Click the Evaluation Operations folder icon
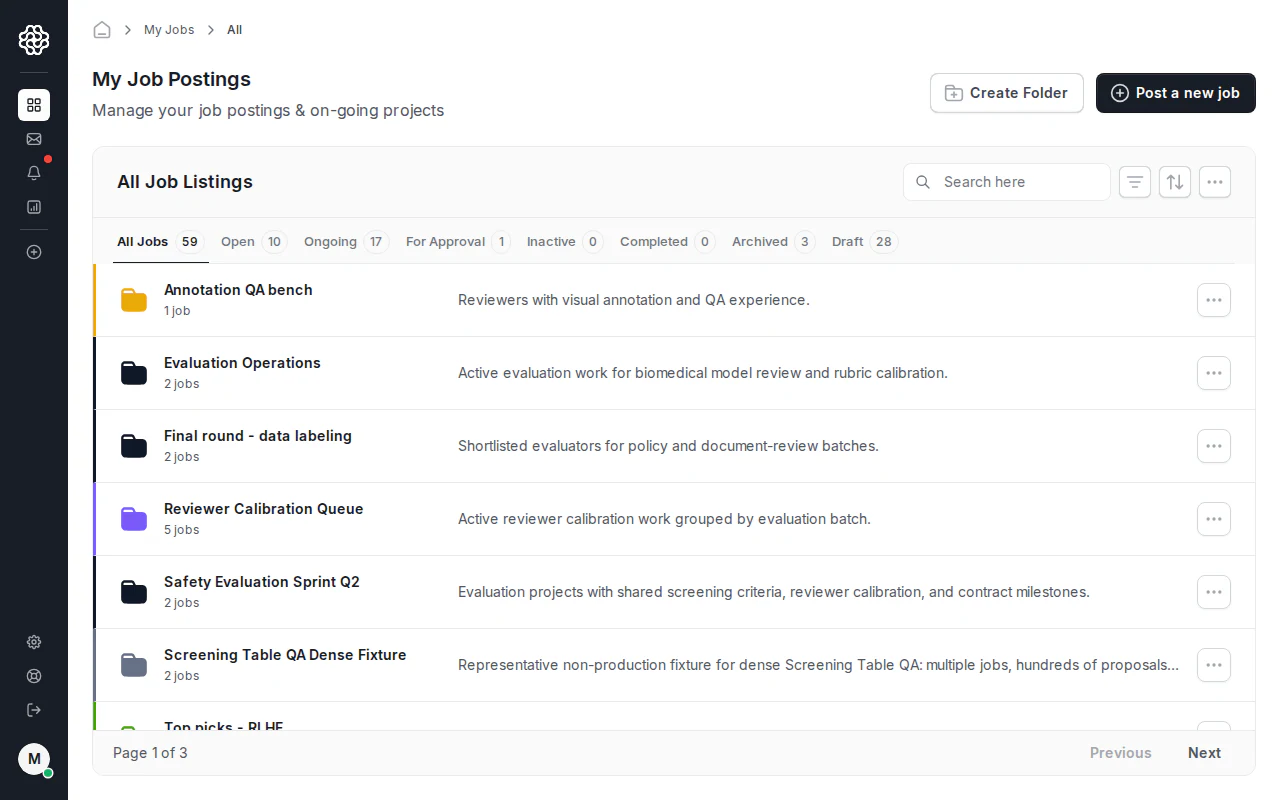 134,373
